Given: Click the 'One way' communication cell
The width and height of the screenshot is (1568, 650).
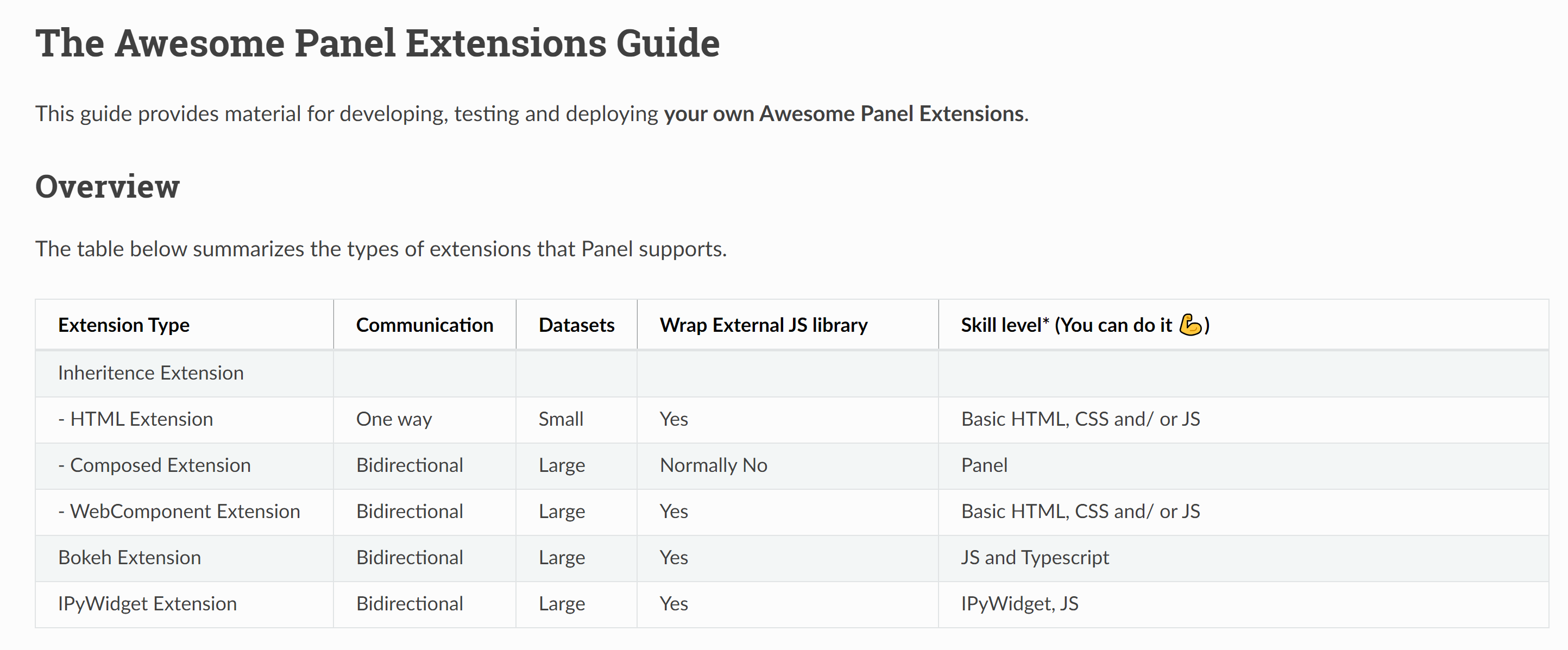Looking at the screenshot, I should pos(394,419).
